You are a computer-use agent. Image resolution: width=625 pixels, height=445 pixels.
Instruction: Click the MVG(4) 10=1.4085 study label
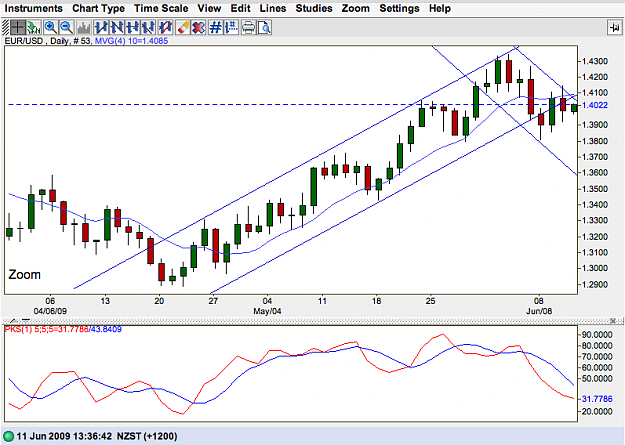point(131,41)
